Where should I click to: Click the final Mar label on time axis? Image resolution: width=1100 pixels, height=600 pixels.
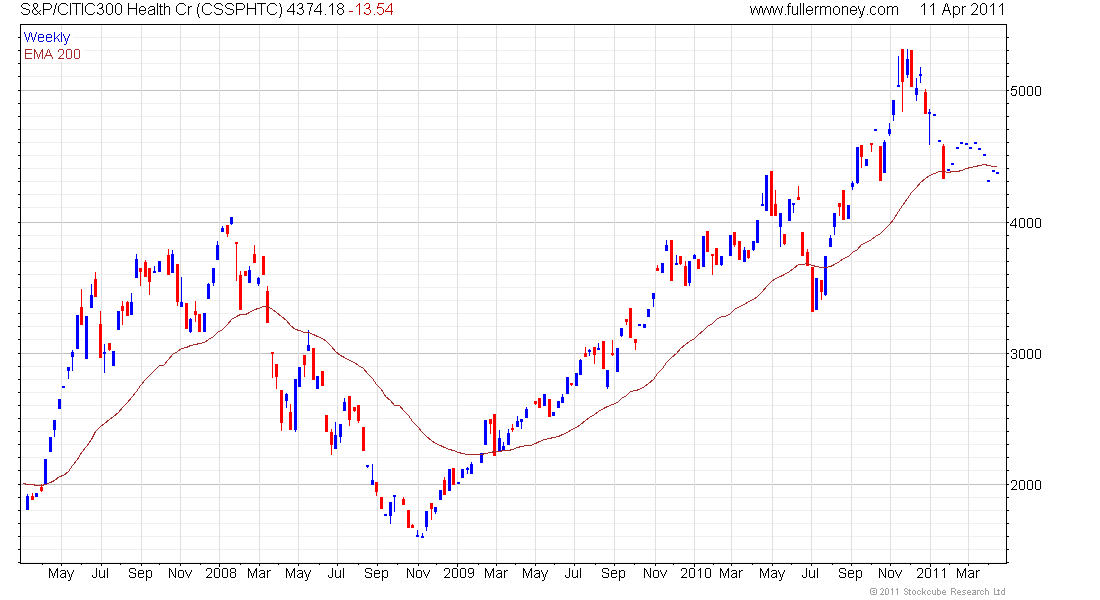pyautogui.click(x=968, y=573)
